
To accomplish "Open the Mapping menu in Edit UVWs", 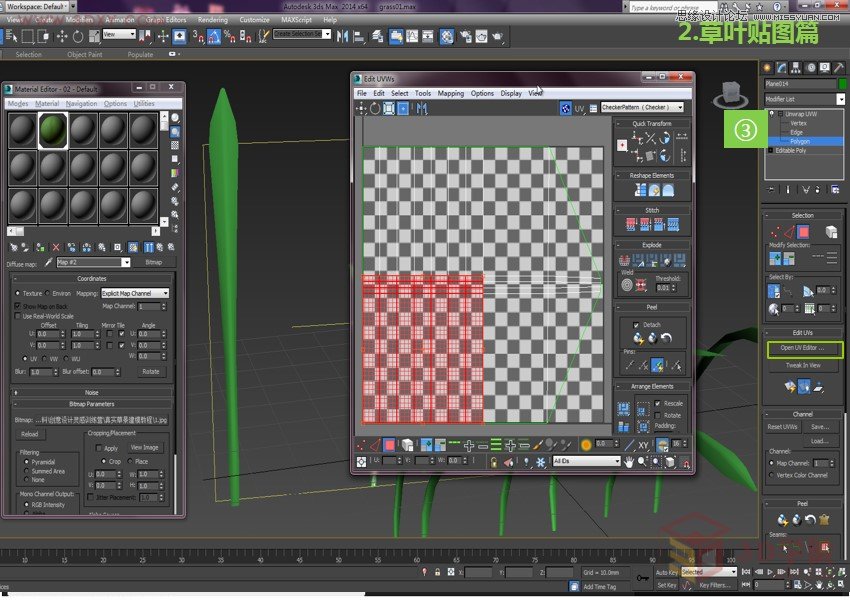I will tap(450, 93).
